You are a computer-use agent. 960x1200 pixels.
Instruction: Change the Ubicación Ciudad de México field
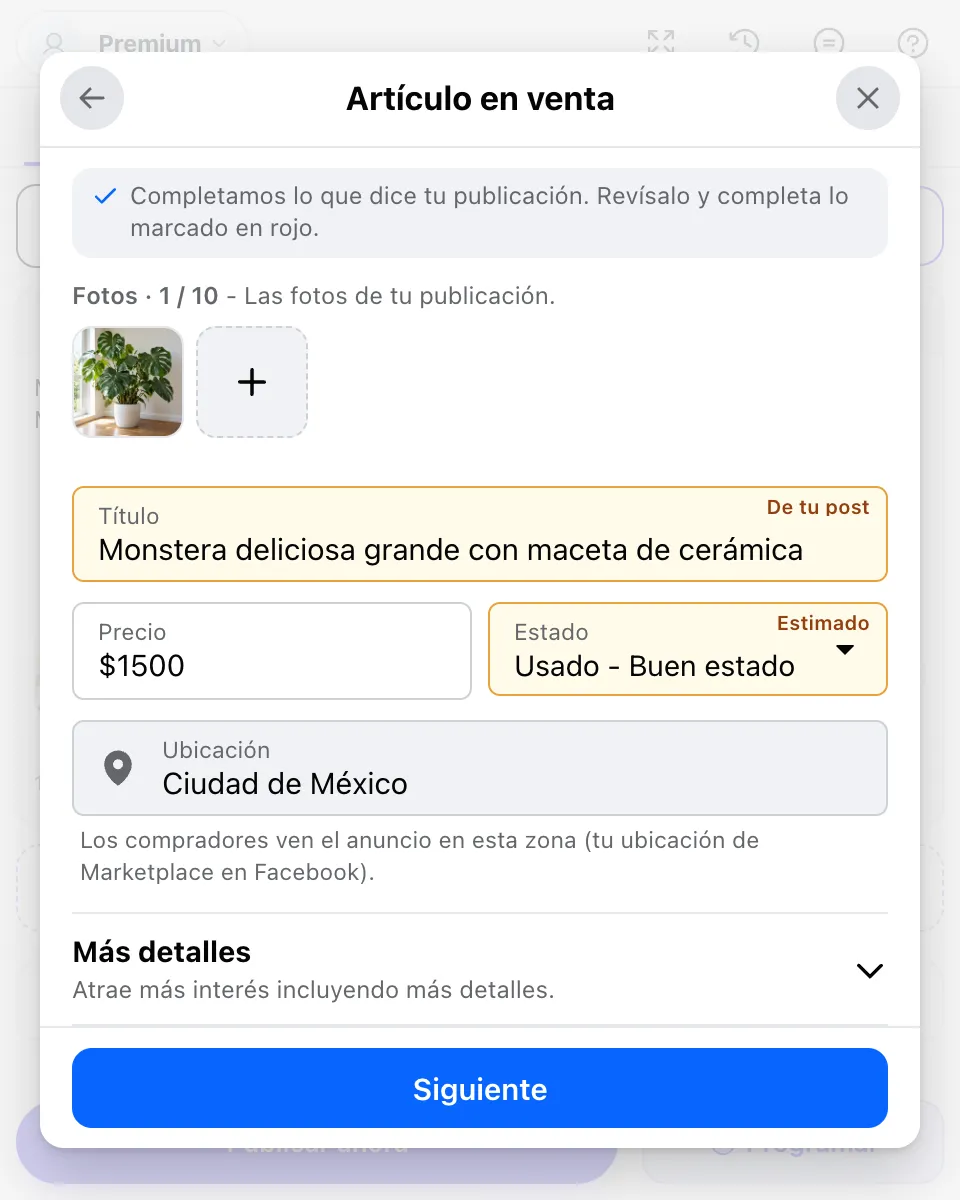tap(480, 768)
